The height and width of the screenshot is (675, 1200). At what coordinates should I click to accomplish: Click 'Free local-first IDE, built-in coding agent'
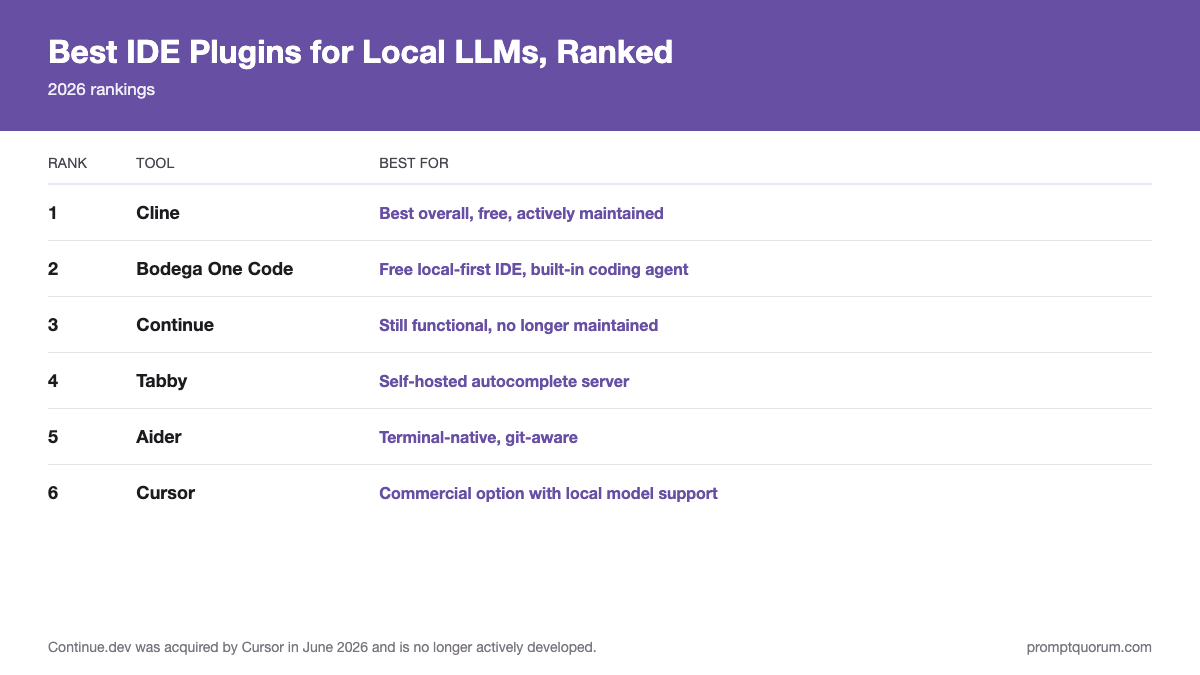(x=534, y=269)
